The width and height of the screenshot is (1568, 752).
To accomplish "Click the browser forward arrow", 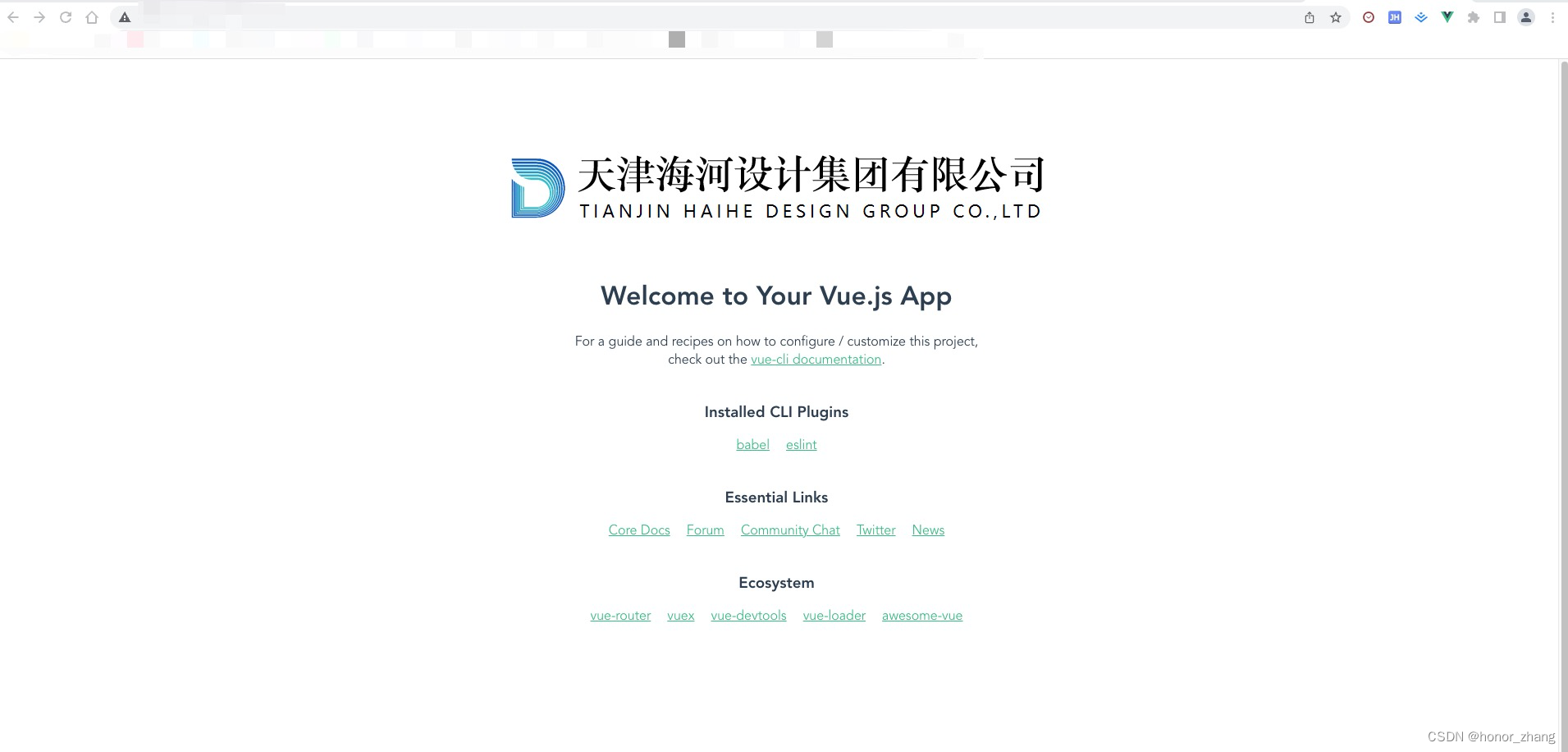I will click(x=39, y=17).
